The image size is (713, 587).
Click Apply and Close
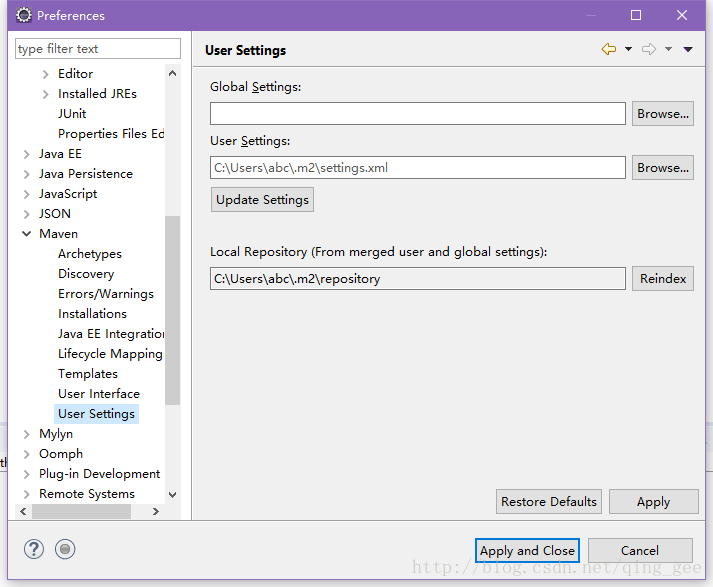tap(527, 551)
